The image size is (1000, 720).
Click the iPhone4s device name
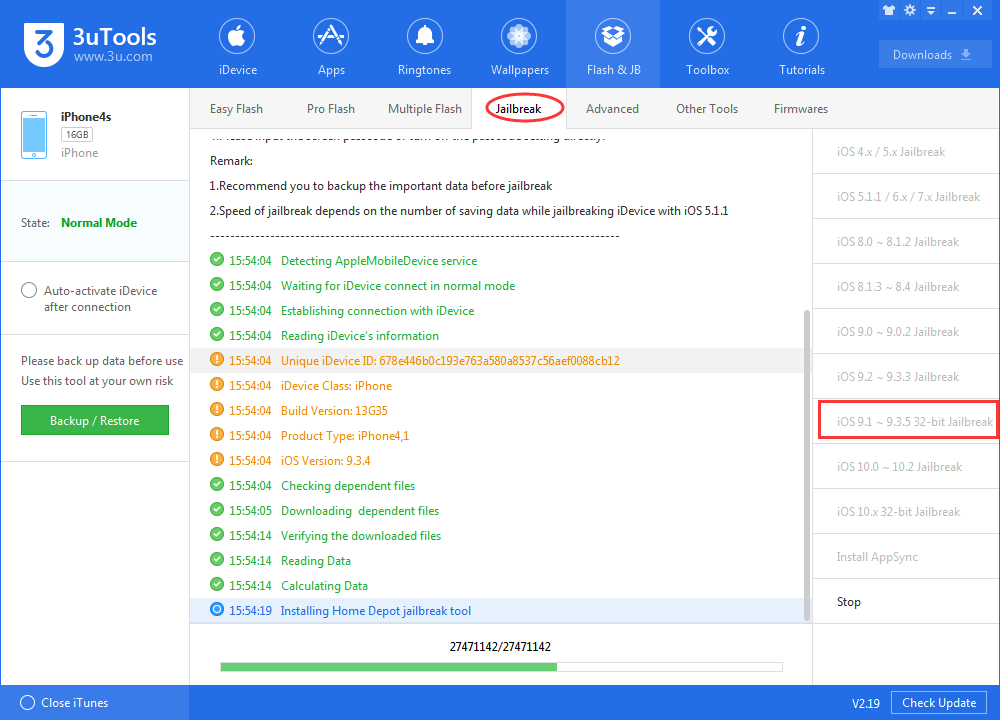pyautogui.click(x=86, y=117)
